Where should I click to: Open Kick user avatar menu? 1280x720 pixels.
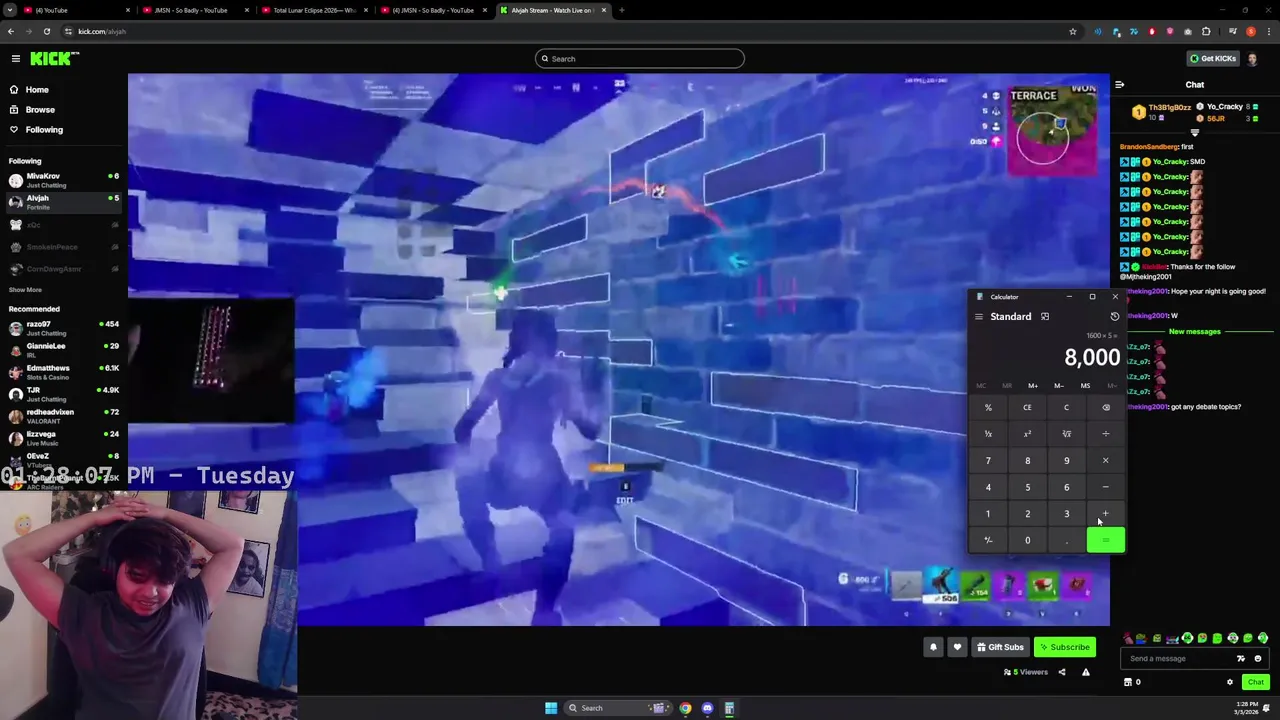coord(1252,58)
